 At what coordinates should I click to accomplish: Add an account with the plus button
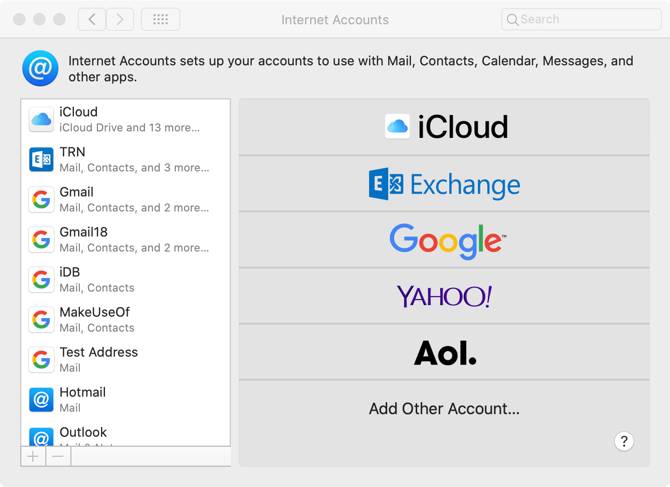coord(33,457)
